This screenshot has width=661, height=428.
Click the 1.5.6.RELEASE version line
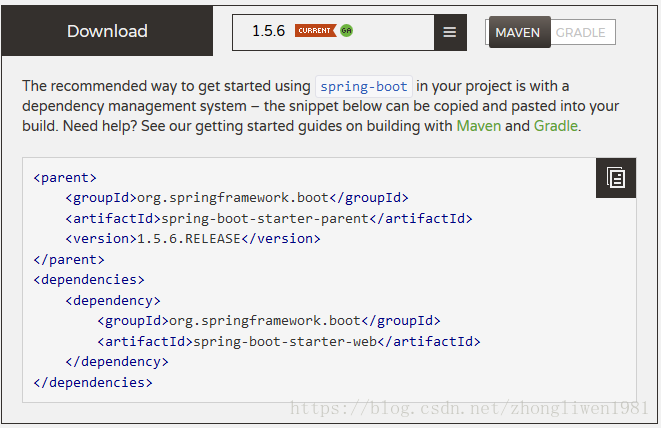point(193,239)
